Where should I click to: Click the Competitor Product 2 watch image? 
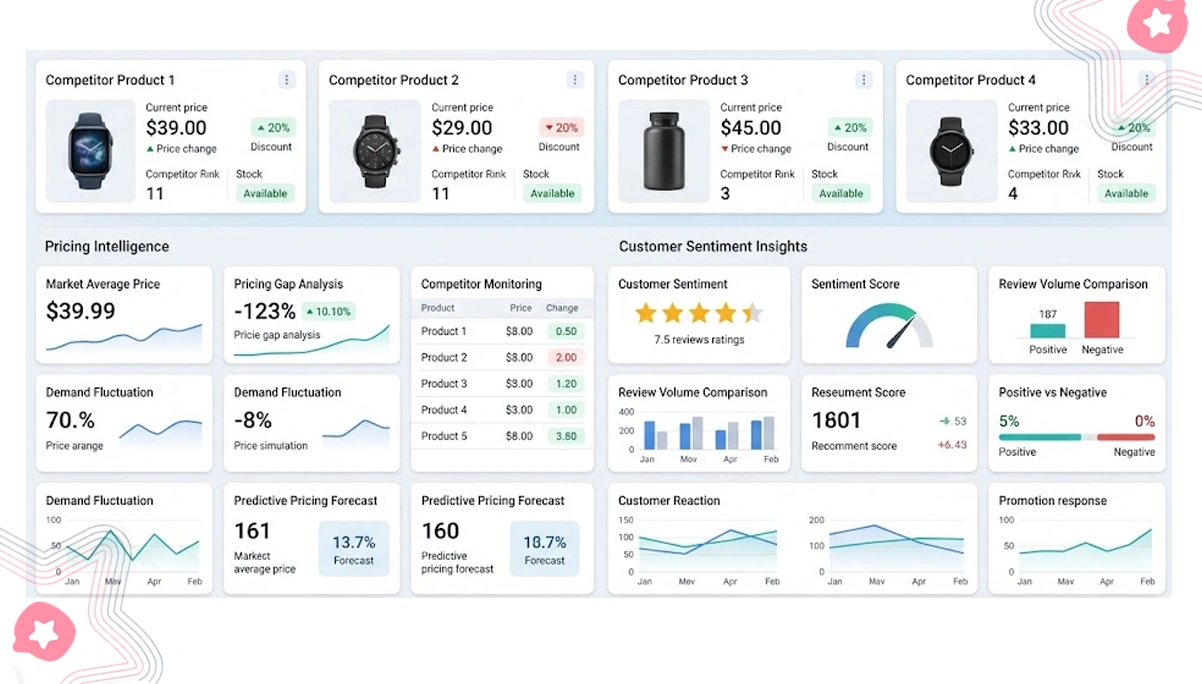376,151
